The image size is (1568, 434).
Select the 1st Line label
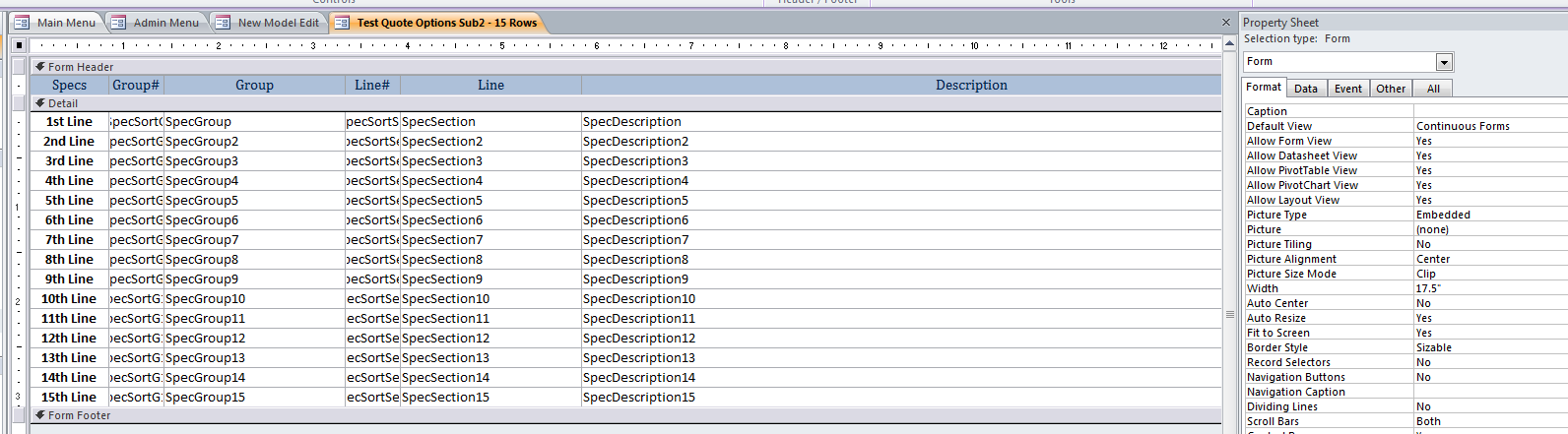coord(69,122)
